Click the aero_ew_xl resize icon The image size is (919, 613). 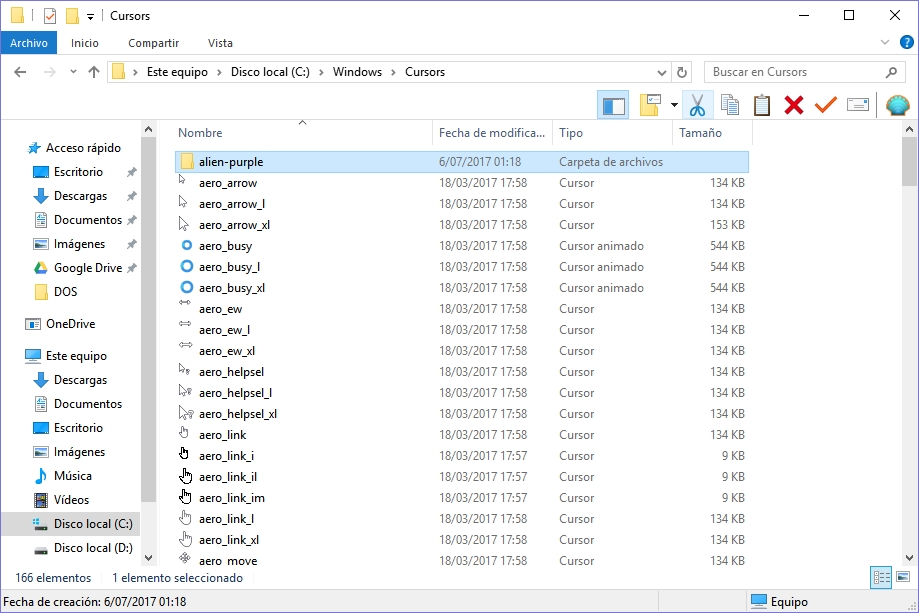pyautogui.click(x=186, y=345)
